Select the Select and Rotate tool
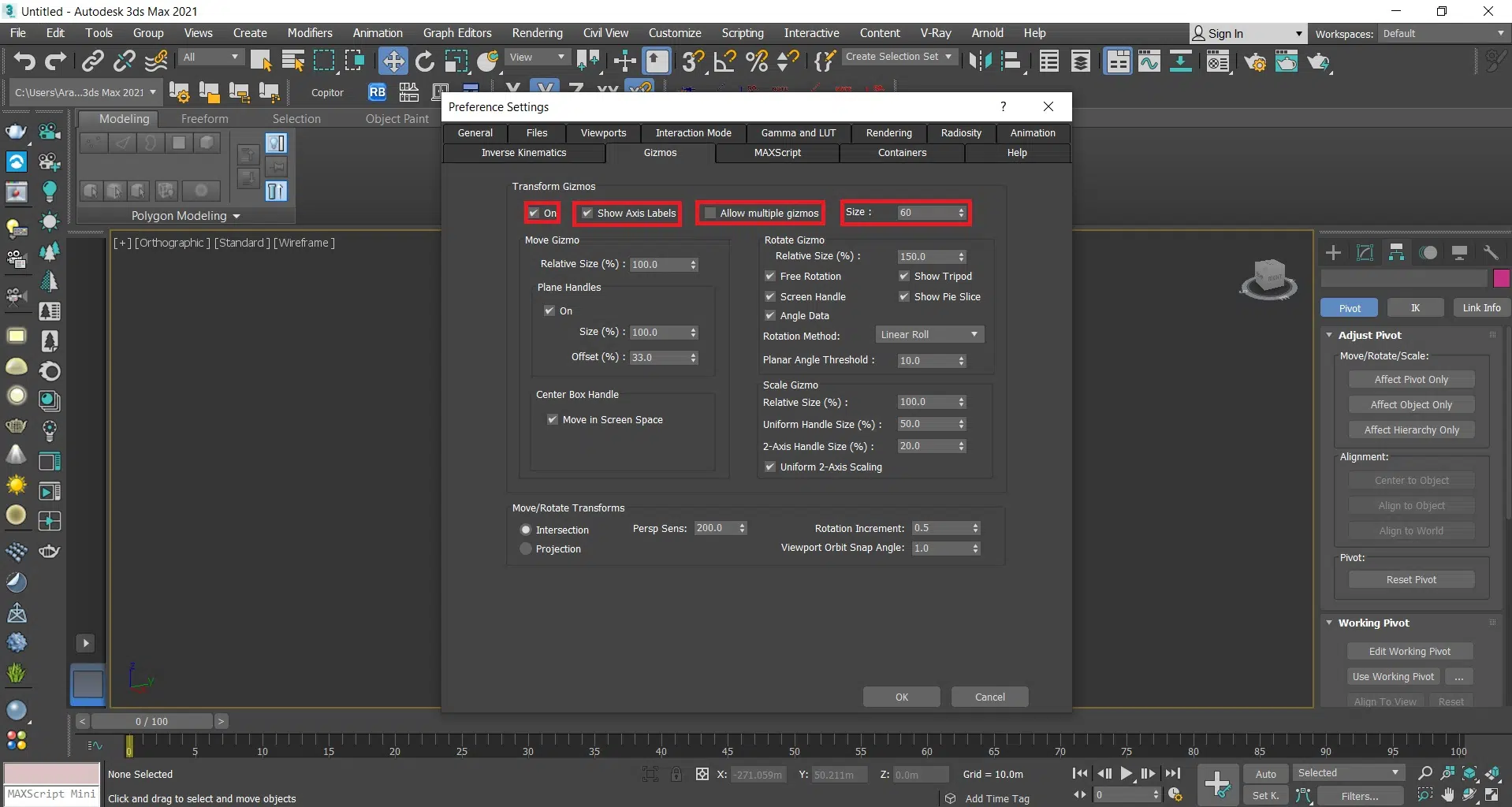Viewport: 1512px width, 807px height. point(425,61)
